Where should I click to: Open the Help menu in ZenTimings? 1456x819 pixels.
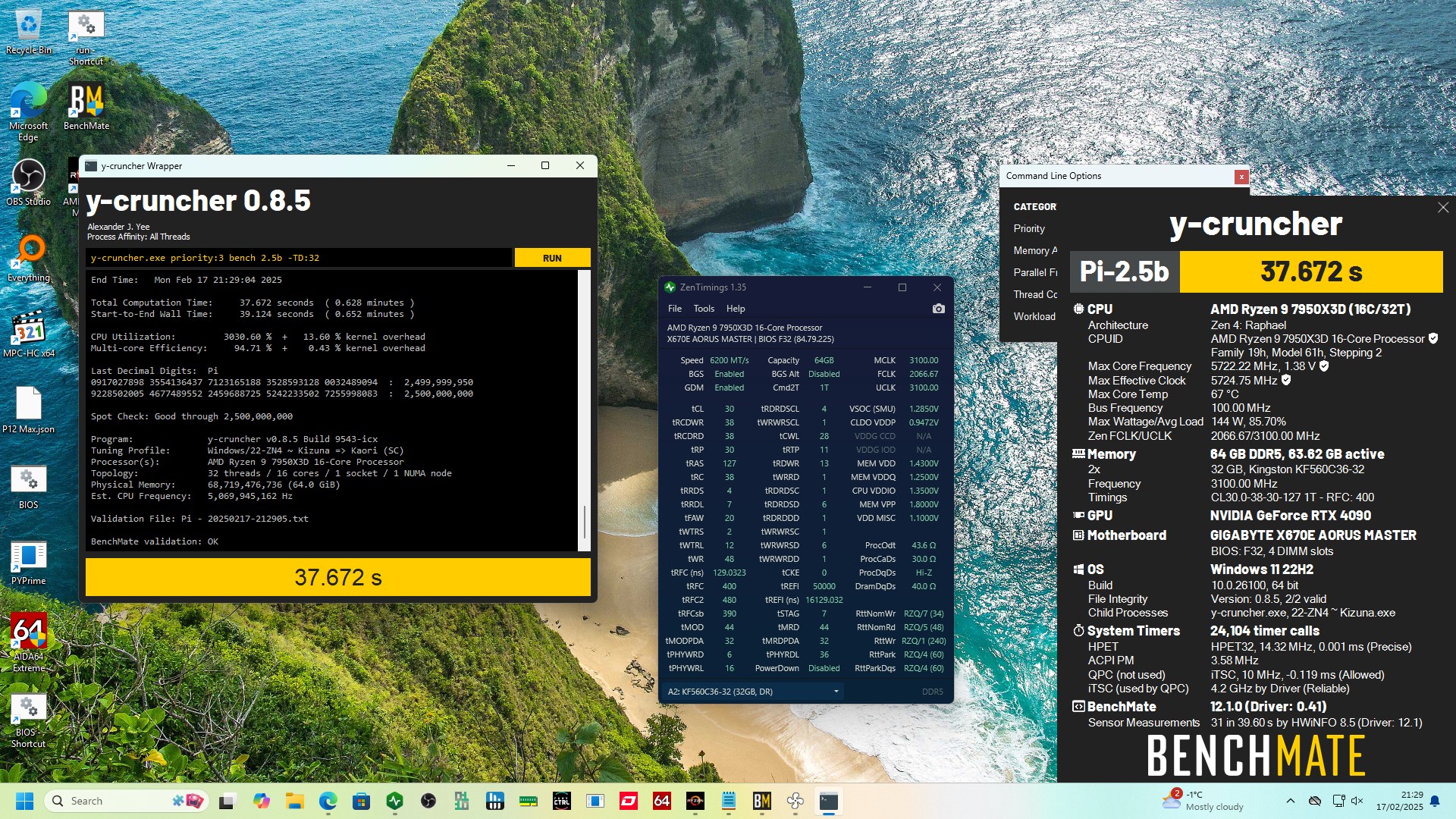point(736,309)
